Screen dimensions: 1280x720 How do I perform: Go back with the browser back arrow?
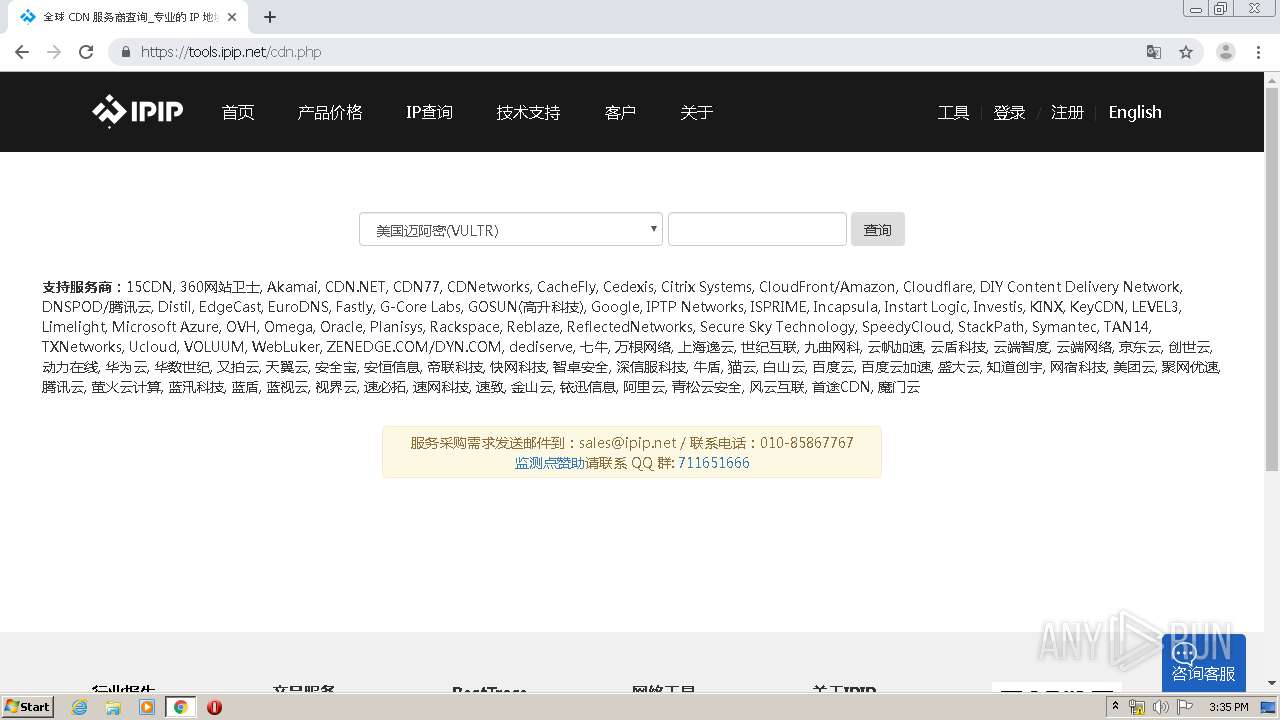(x=22, y=52)
